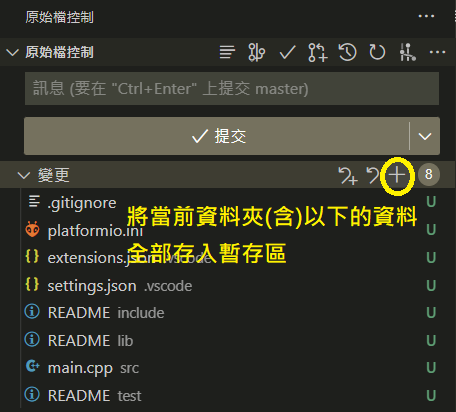Click the checkmark commit icon in toolbar
456x412 pixels.
(x=287, y=52)
